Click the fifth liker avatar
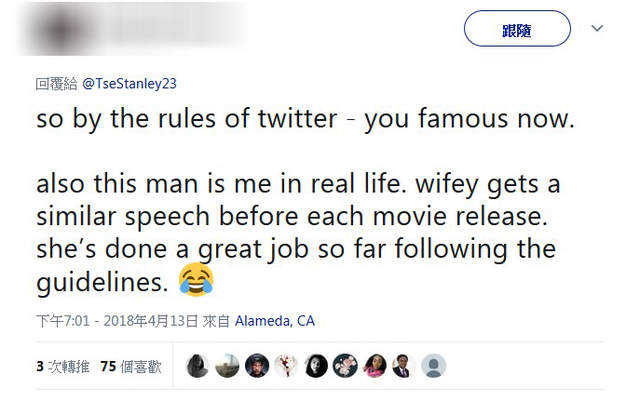The image size is (640, 401). pyautogui.click(x=316, y=367)
